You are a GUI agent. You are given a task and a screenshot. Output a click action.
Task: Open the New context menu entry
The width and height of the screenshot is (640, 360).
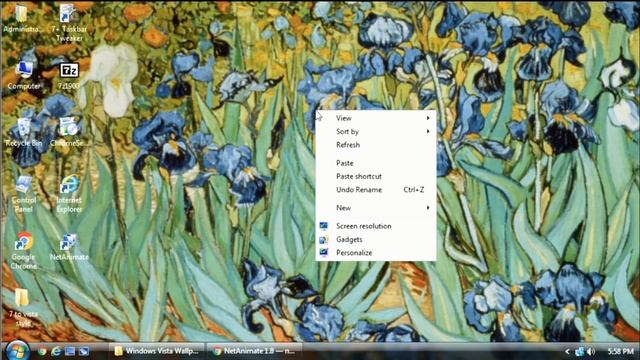click(x=376, y=208)
